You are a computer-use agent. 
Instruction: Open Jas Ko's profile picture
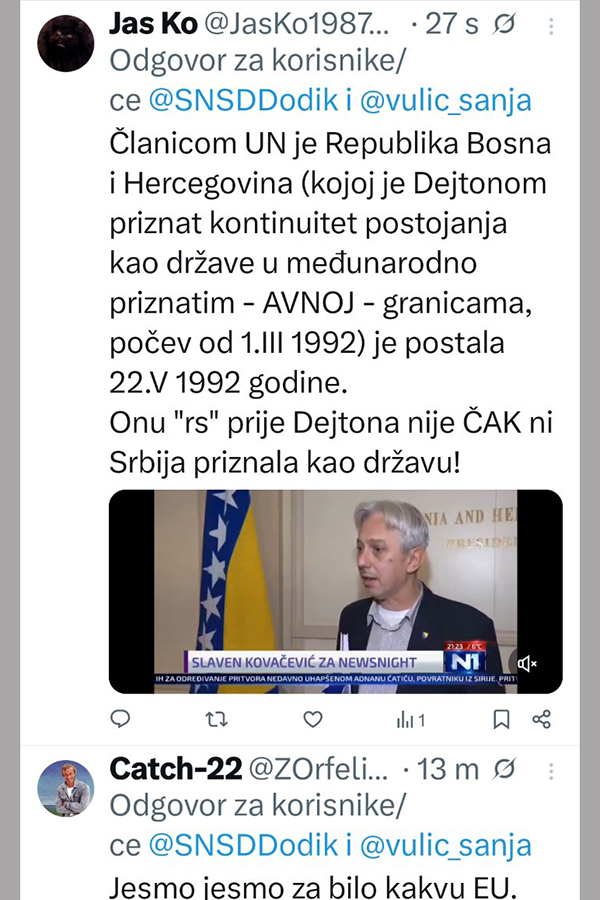[x=65, y=44]
